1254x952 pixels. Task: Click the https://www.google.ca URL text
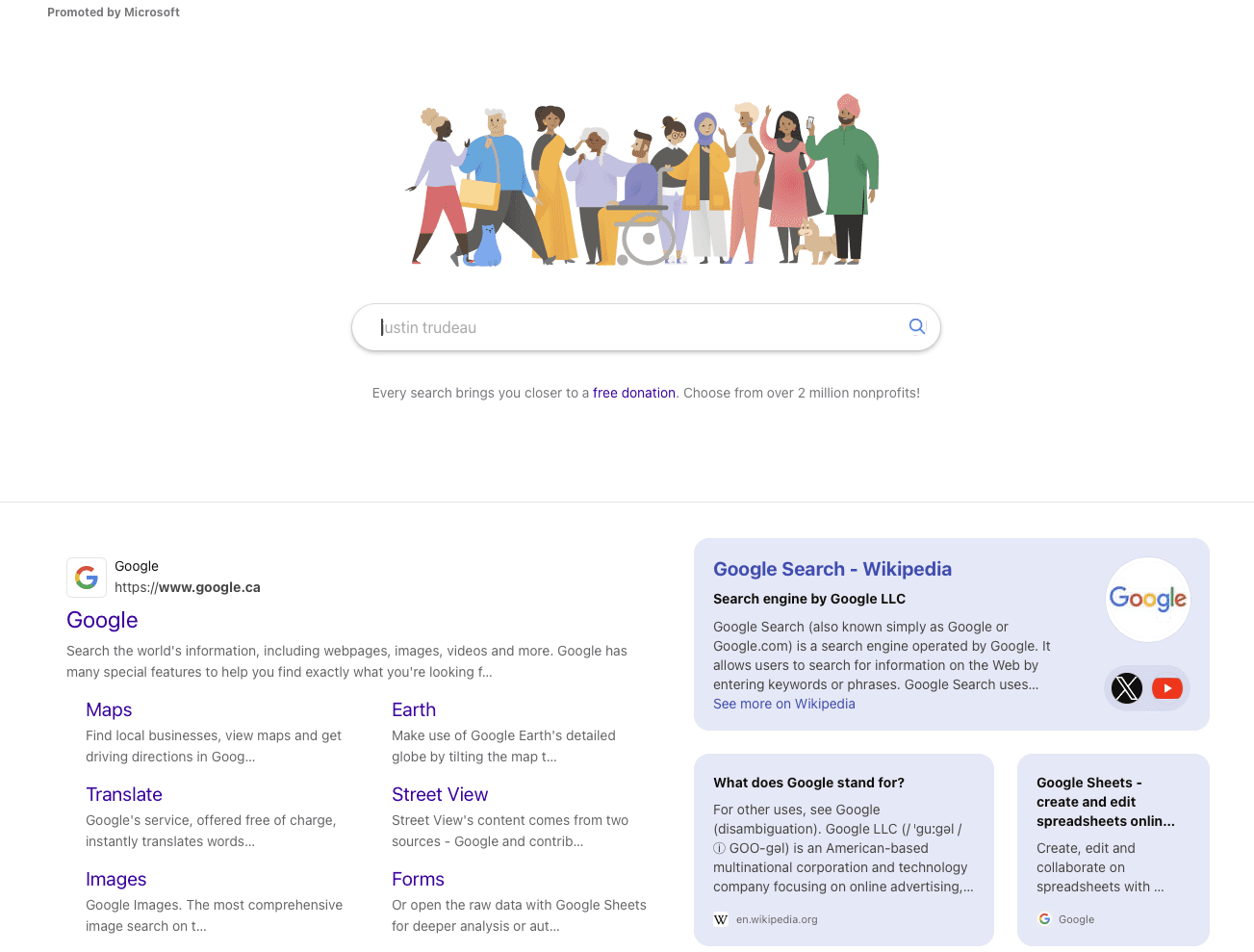point(188,587)
